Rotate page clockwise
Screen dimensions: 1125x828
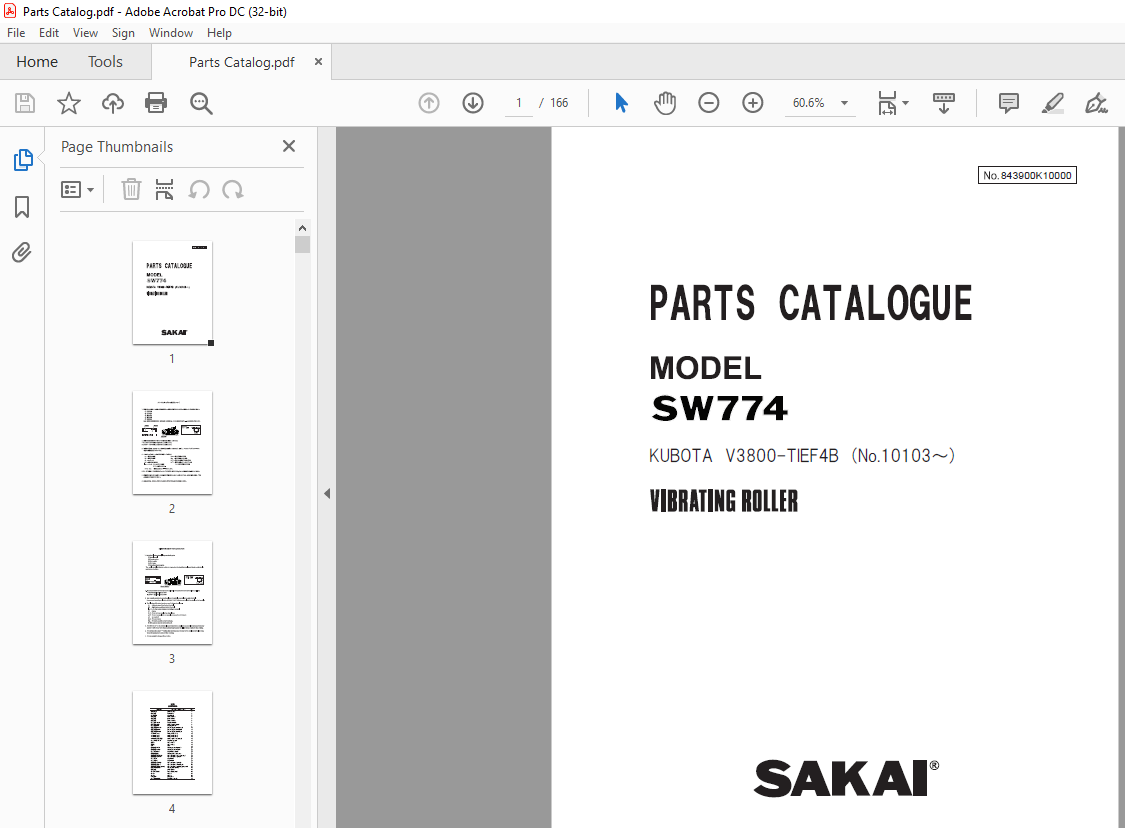pyautogui.click(x=232, y=189)
